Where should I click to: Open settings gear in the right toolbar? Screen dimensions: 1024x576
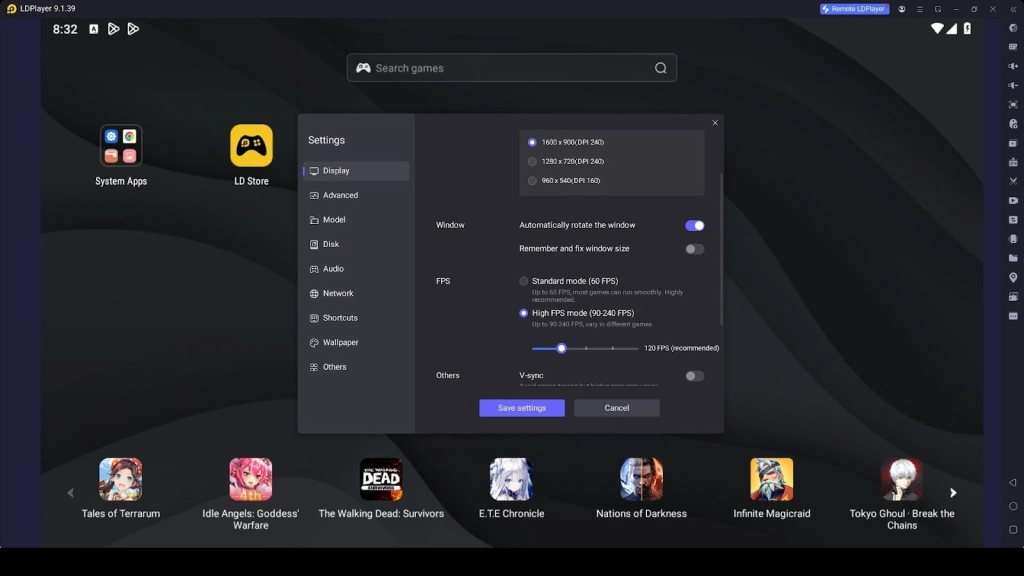pos(1013,28)
